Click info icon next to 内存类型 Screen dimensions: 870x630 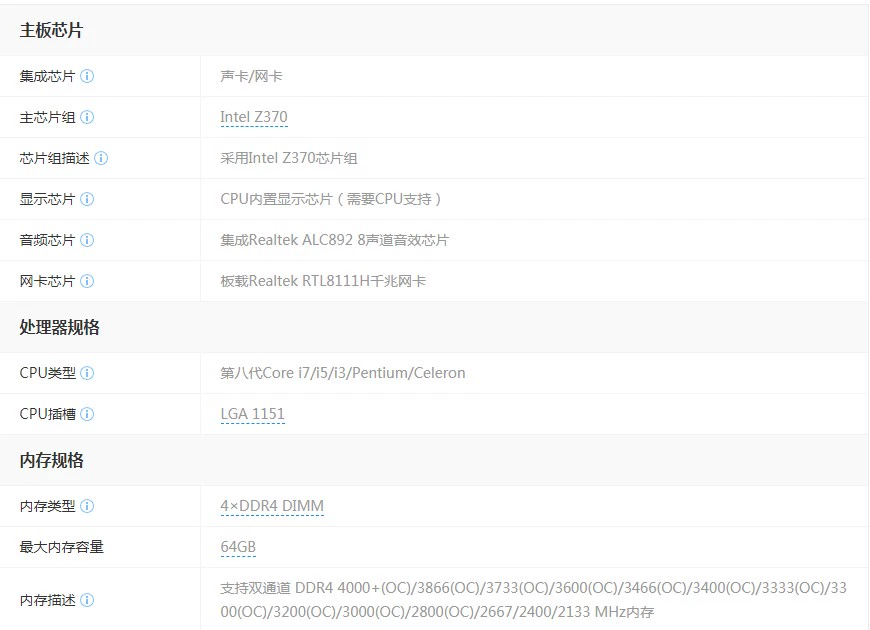[x=87, y=506]
